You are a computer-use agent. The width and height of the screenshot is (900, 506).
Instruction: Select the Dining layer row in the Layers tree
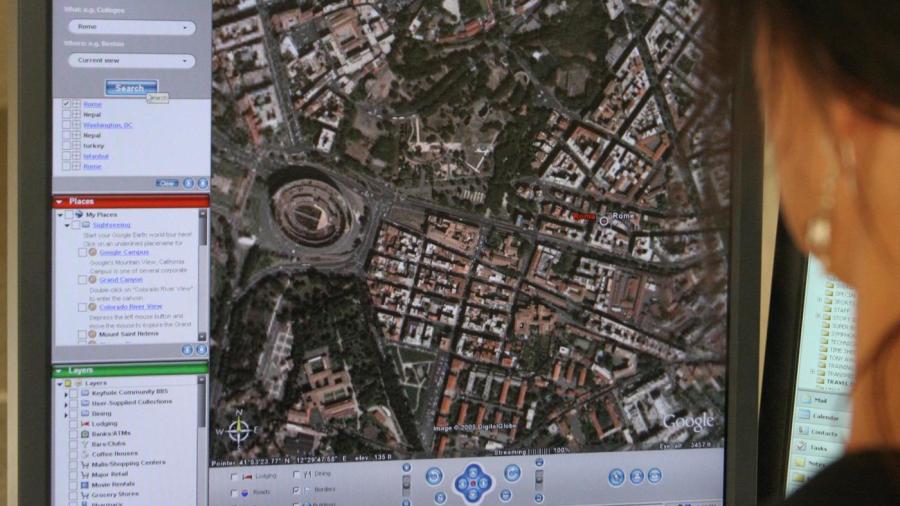coord(100,414)
